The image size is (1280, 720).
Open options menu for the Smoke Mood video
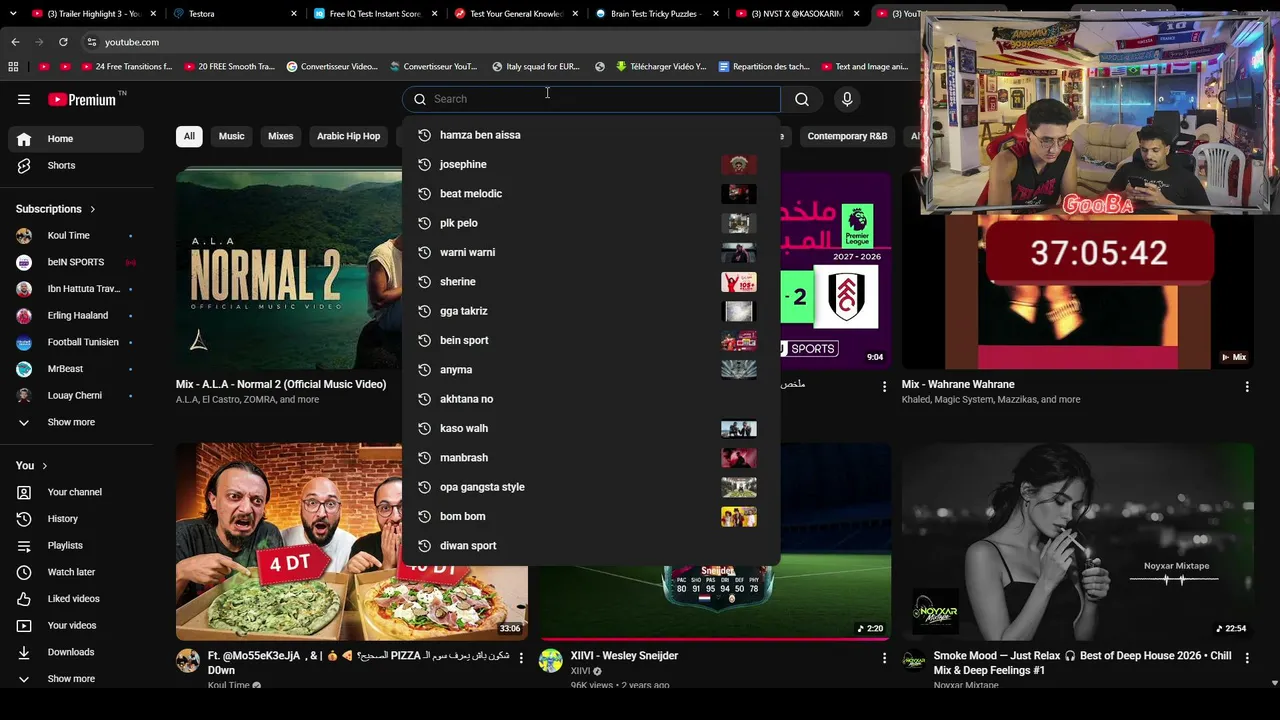point(1247,658)
